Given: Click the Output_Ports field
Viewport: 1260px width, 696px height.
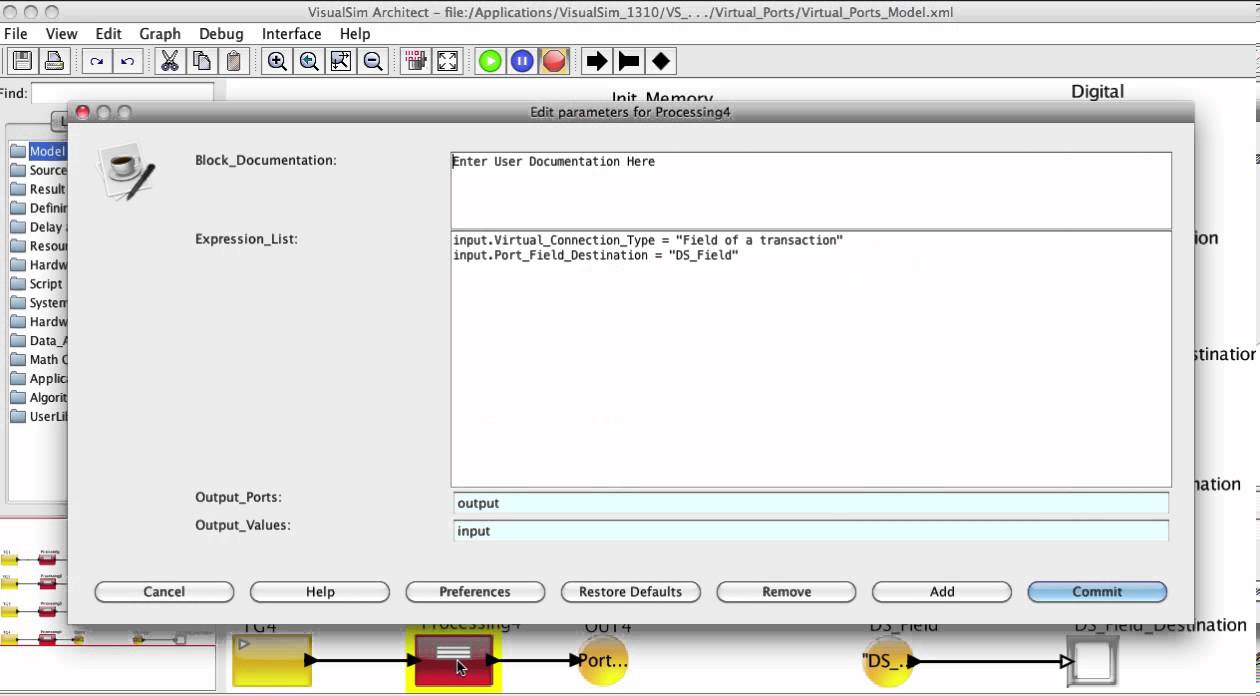Looking at the screenshot, I should click(x=811, y=503).
